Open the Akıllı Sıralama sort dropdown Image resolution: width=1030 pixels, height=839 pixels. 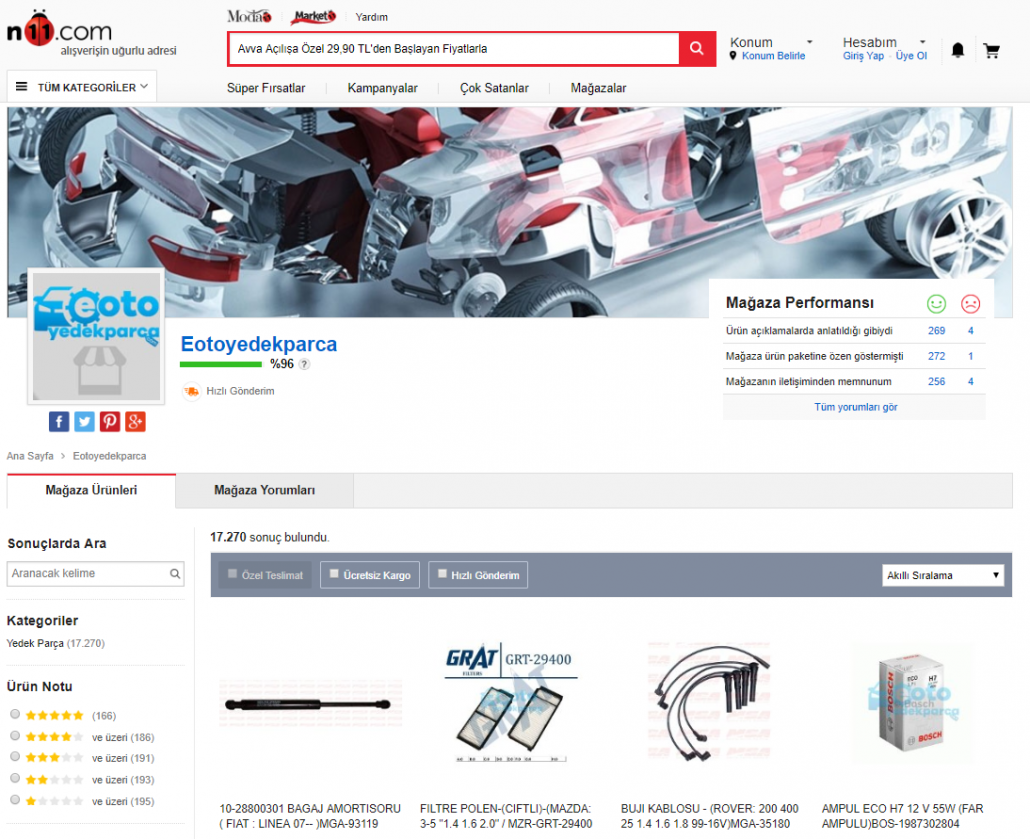pyautogui.click(x=943, y=575)
